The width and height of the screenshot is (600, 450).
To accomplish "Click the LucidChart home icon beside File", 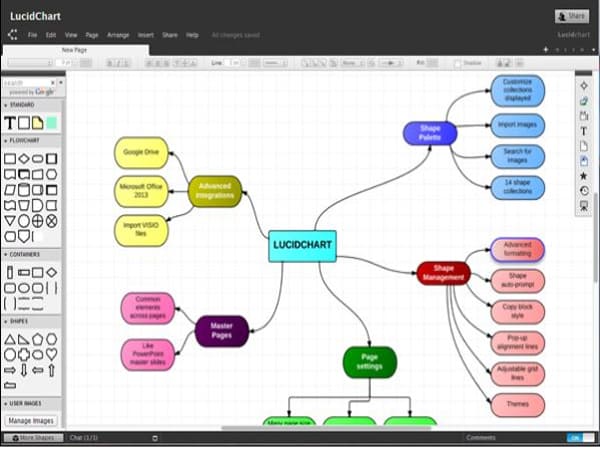I will pos(13,35).
